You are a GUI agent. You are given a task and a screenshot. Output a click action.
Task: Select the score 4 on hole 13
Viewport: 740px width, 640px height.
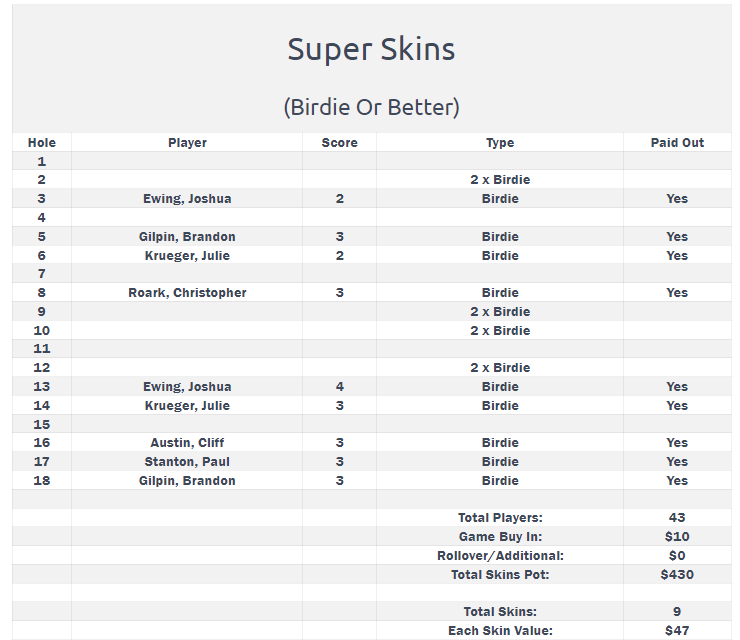[340, 387]
